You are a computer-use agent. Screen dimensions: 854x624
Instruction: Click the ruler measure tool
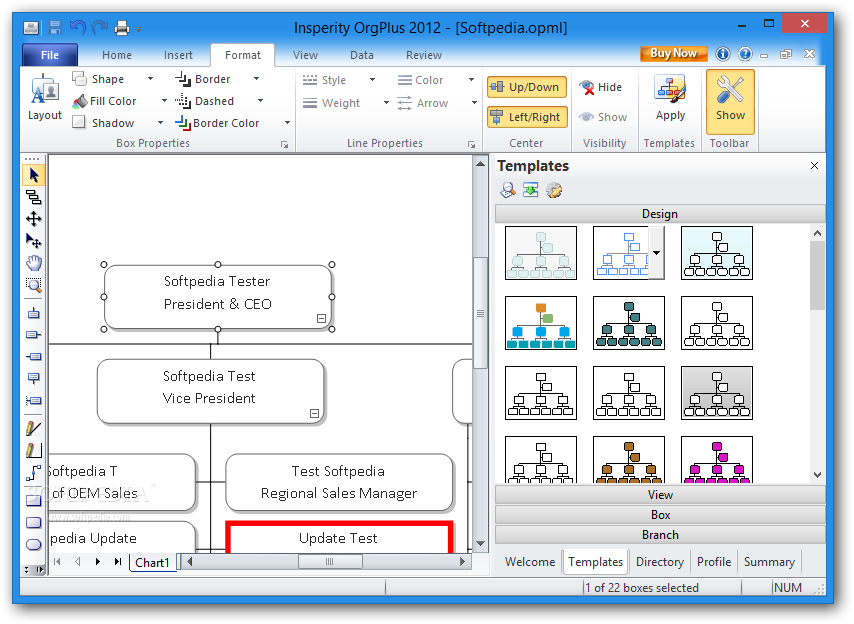coord(34,450)
